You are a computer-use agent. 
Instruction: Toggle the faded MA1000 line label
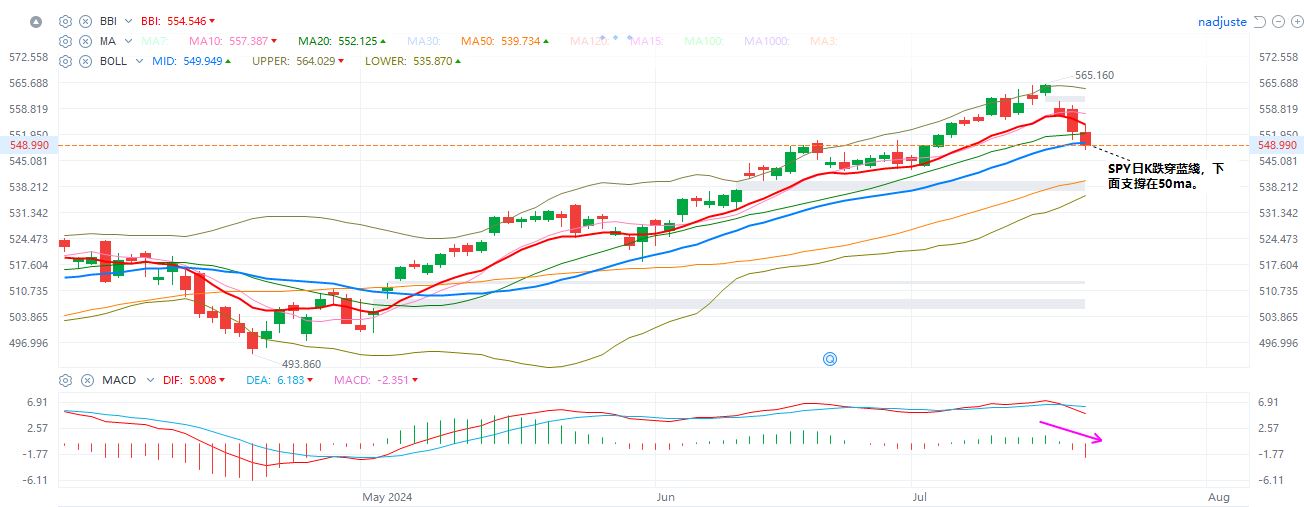click(768, 41)
